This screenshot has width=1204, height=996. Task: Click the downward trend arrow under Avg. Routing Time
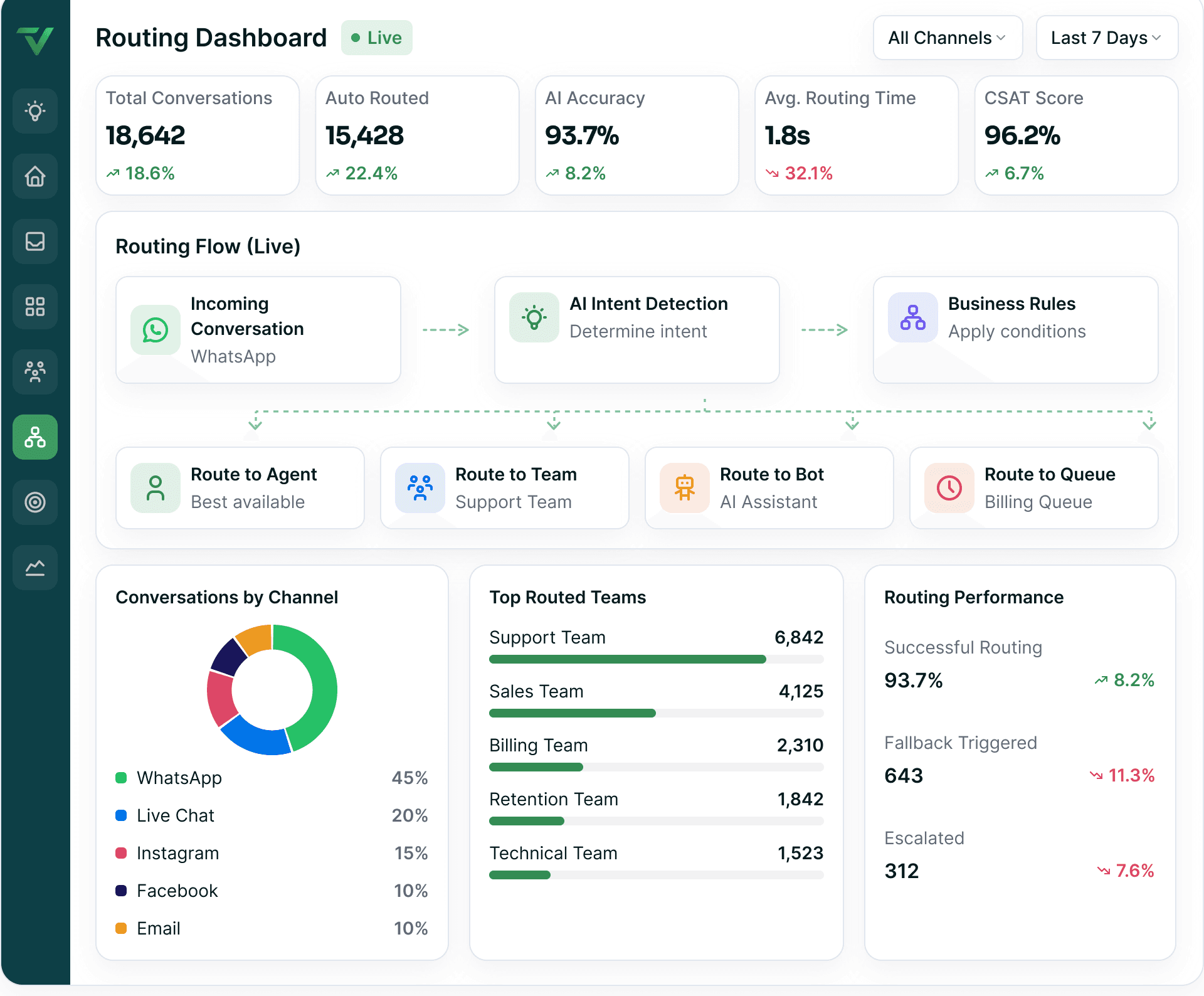tap(772, 173)
